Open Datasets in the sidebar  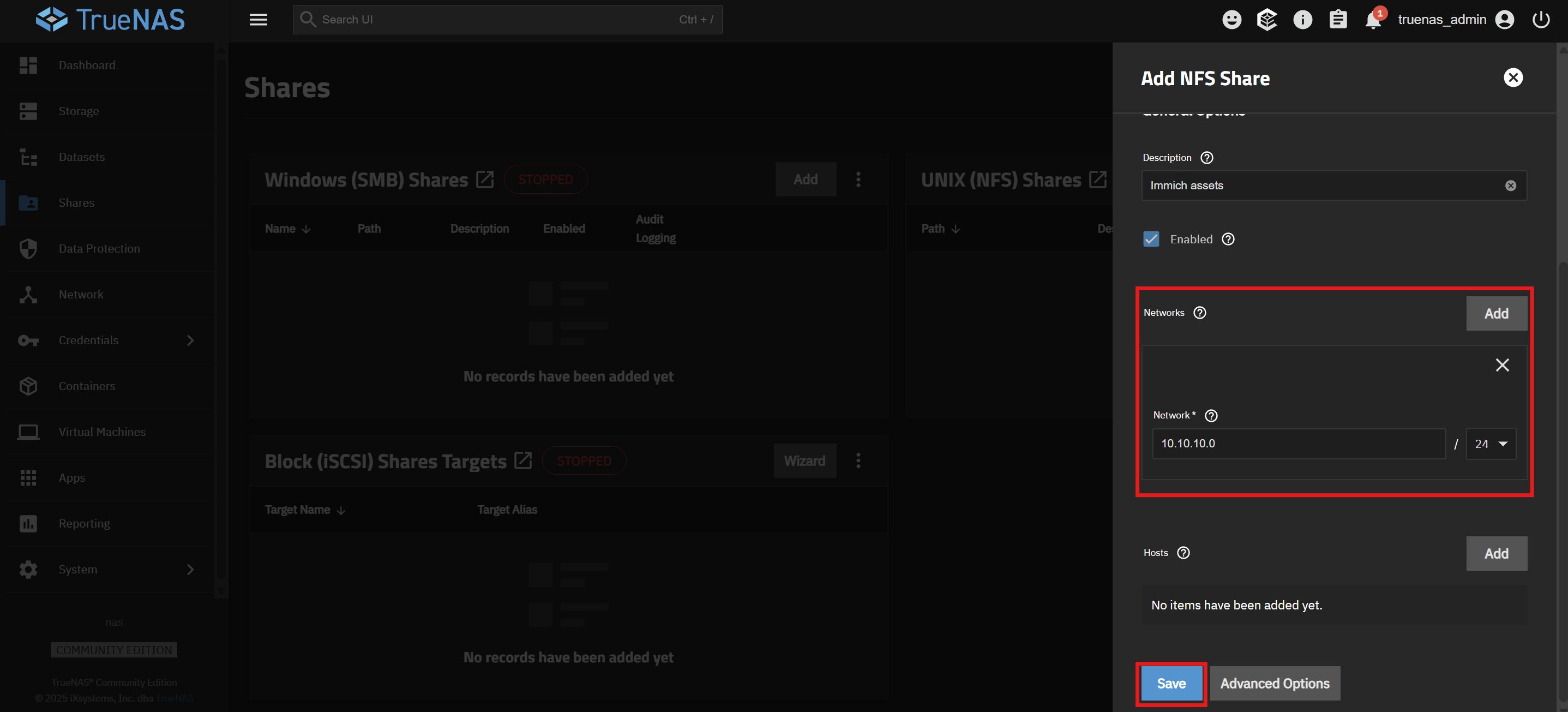82,157
